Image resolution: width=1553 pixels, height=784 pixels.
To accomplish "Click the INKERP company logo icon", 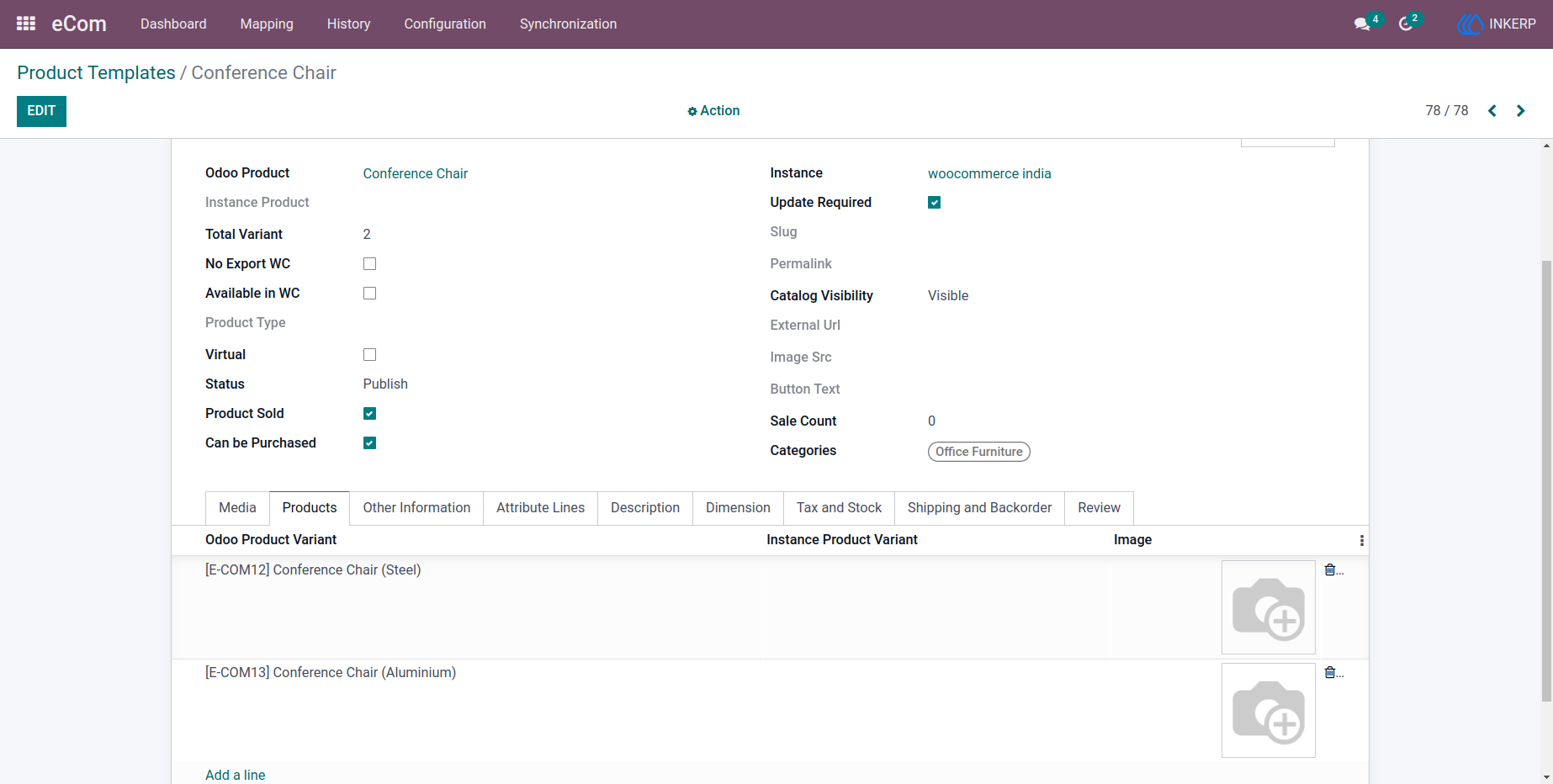I will click(1470, 24).
